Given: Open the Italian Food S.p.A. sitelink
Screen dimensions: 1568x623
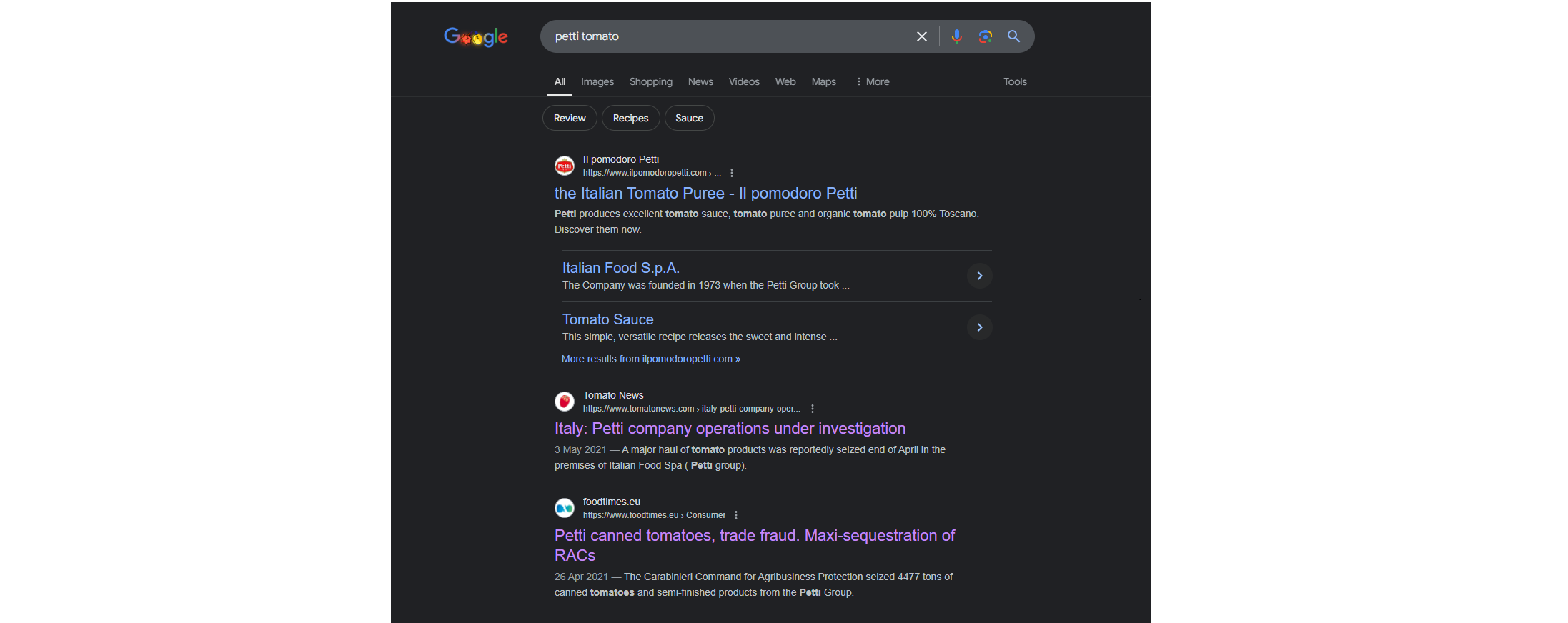Looking at the screenshot, I should [620, 268].
